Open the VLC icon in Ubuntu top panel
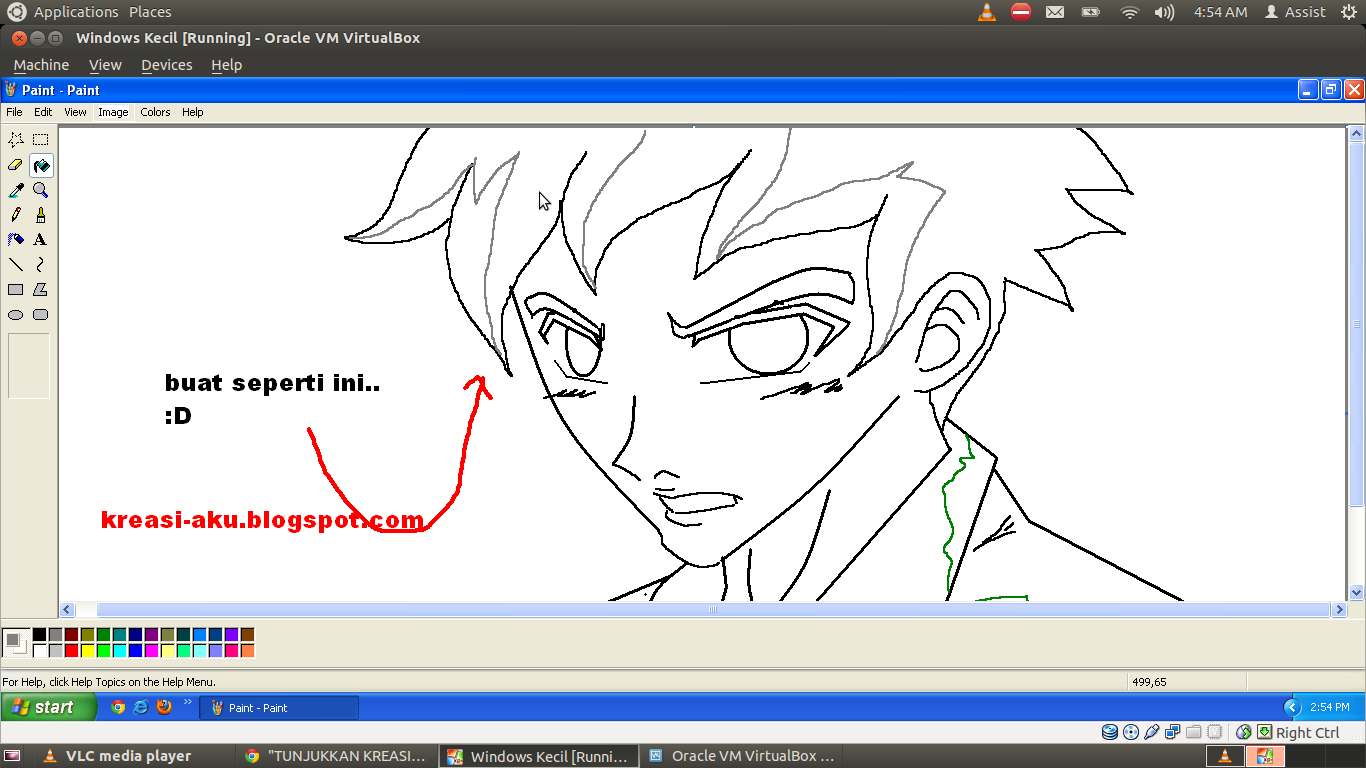 (987, 12)
